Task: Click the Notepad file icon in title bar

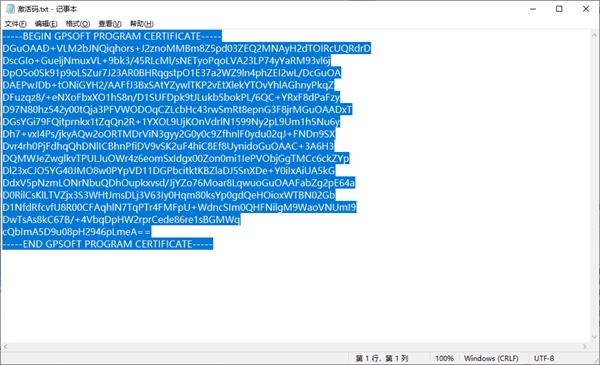Action: [x=10, y=9]
